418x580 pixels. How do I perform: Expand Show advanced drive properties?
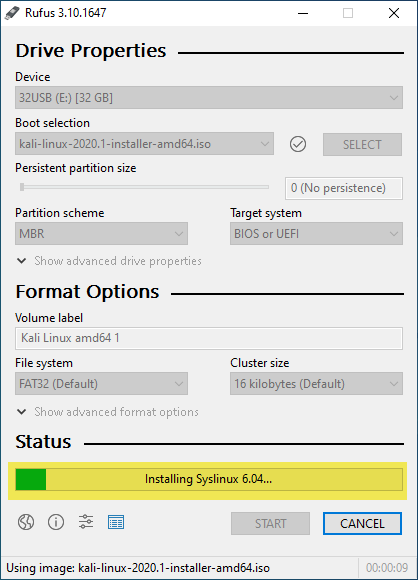pyautogui.click(x=109, y=261)
